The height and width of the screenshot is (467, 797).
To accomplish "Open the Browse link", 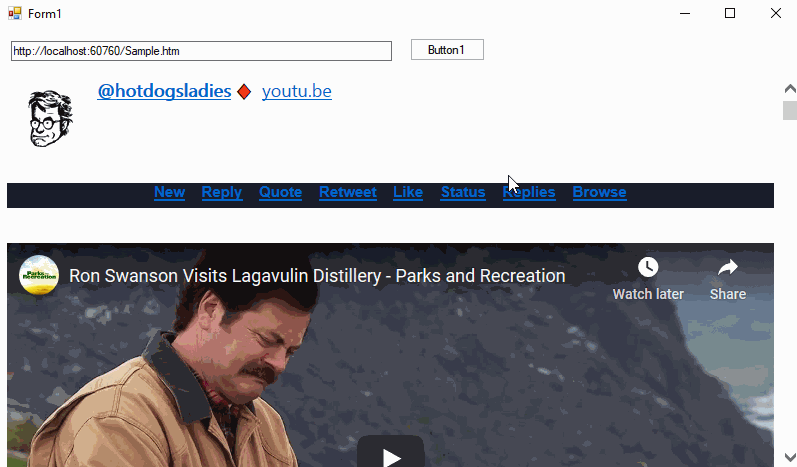I will [599, 192].
